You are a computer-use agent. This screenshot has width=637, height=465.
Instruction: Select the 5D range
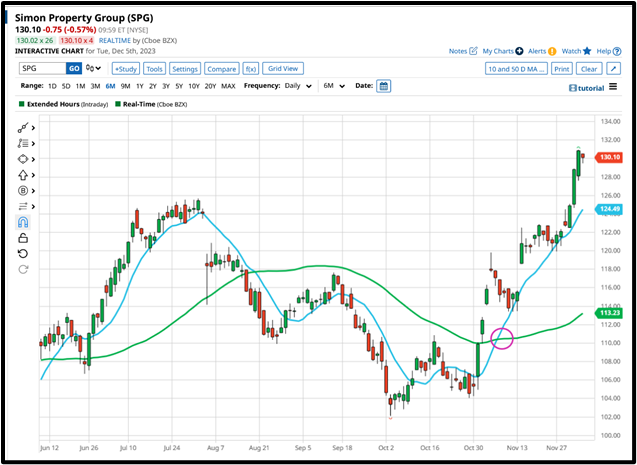click(x=66, y=86)
